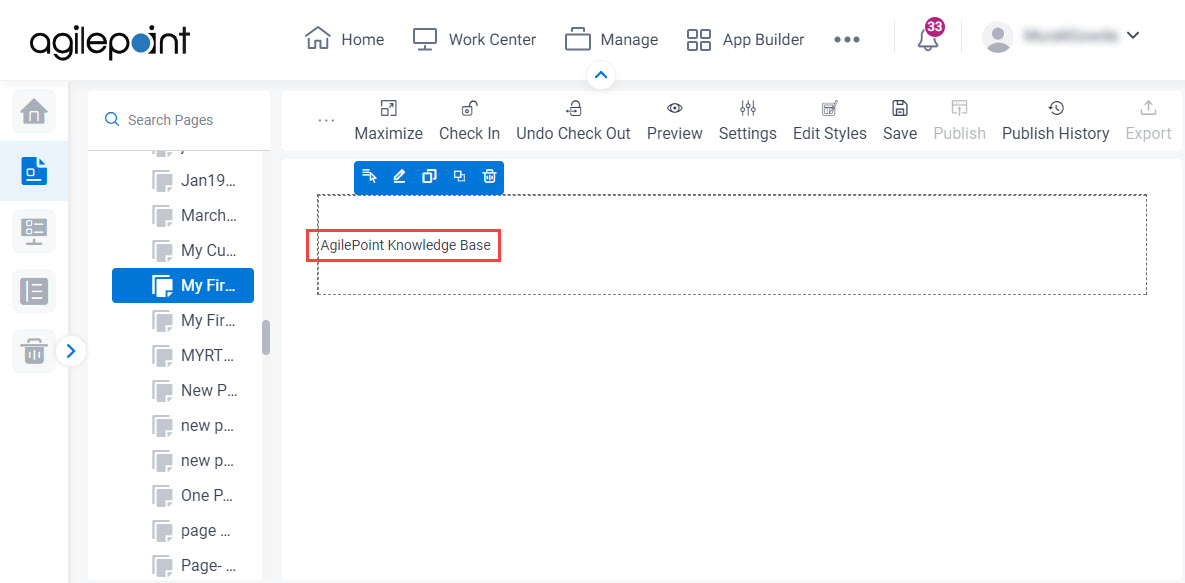Open page Settings
This screenshot has width=1185, height=583.
point(747,121)
